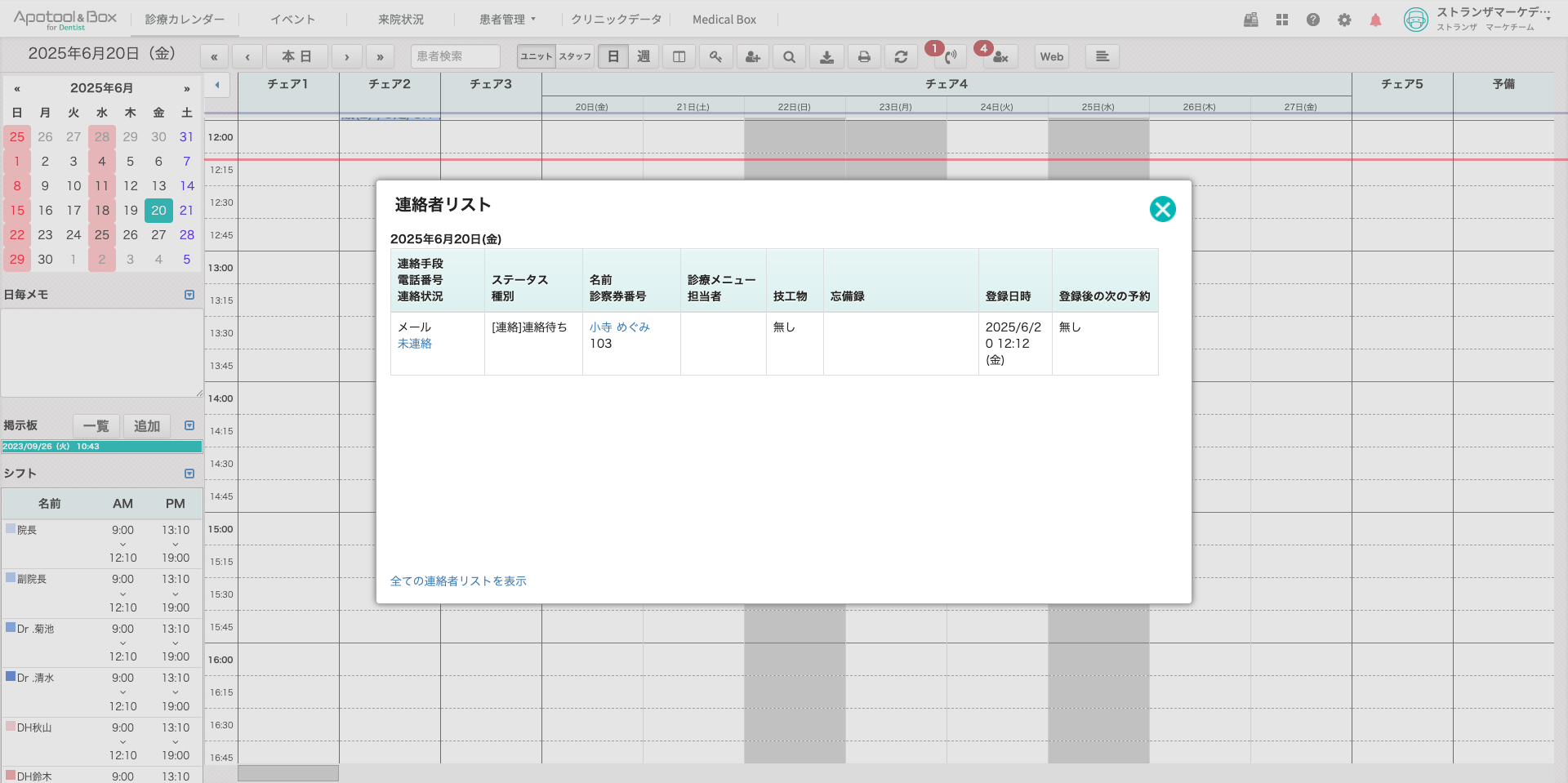
Task: Open the 患者管理 dropdown menu
Action: [x=507, y=20]
